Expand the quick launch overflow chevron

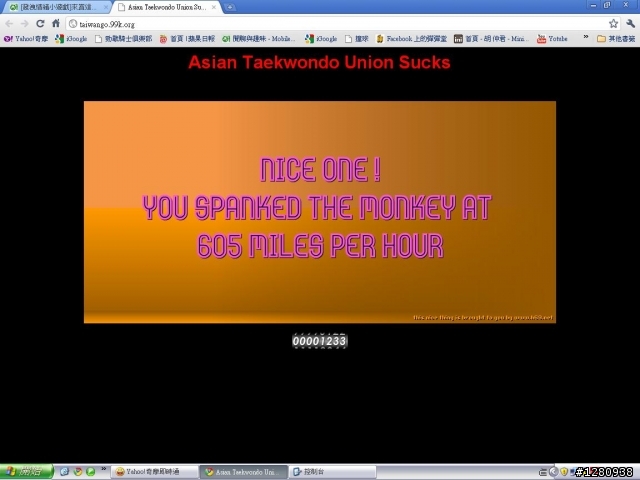point(104,469)
